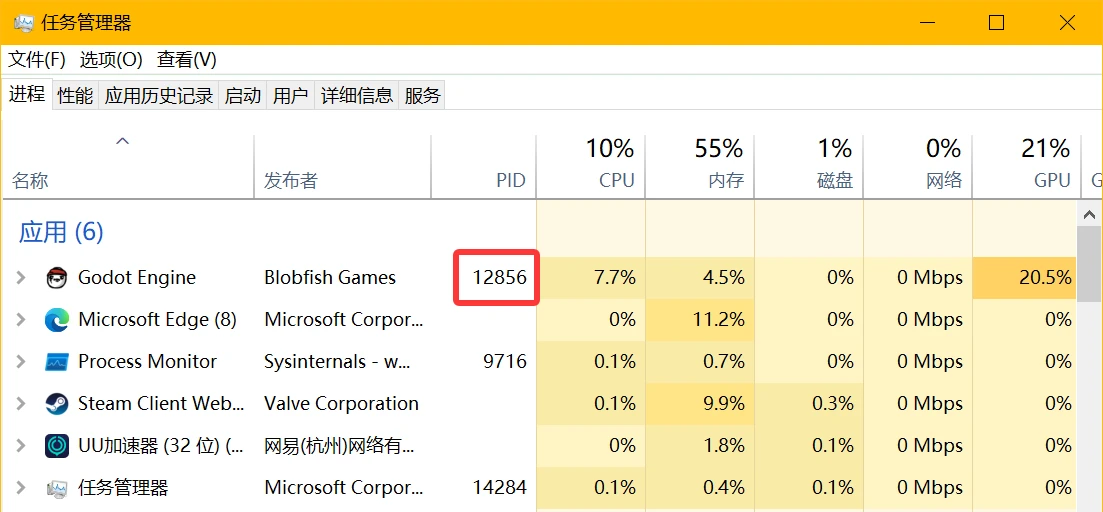Maximize the Task Manager window
Viewport: 1103px width, 512px height.
(996, 23)
